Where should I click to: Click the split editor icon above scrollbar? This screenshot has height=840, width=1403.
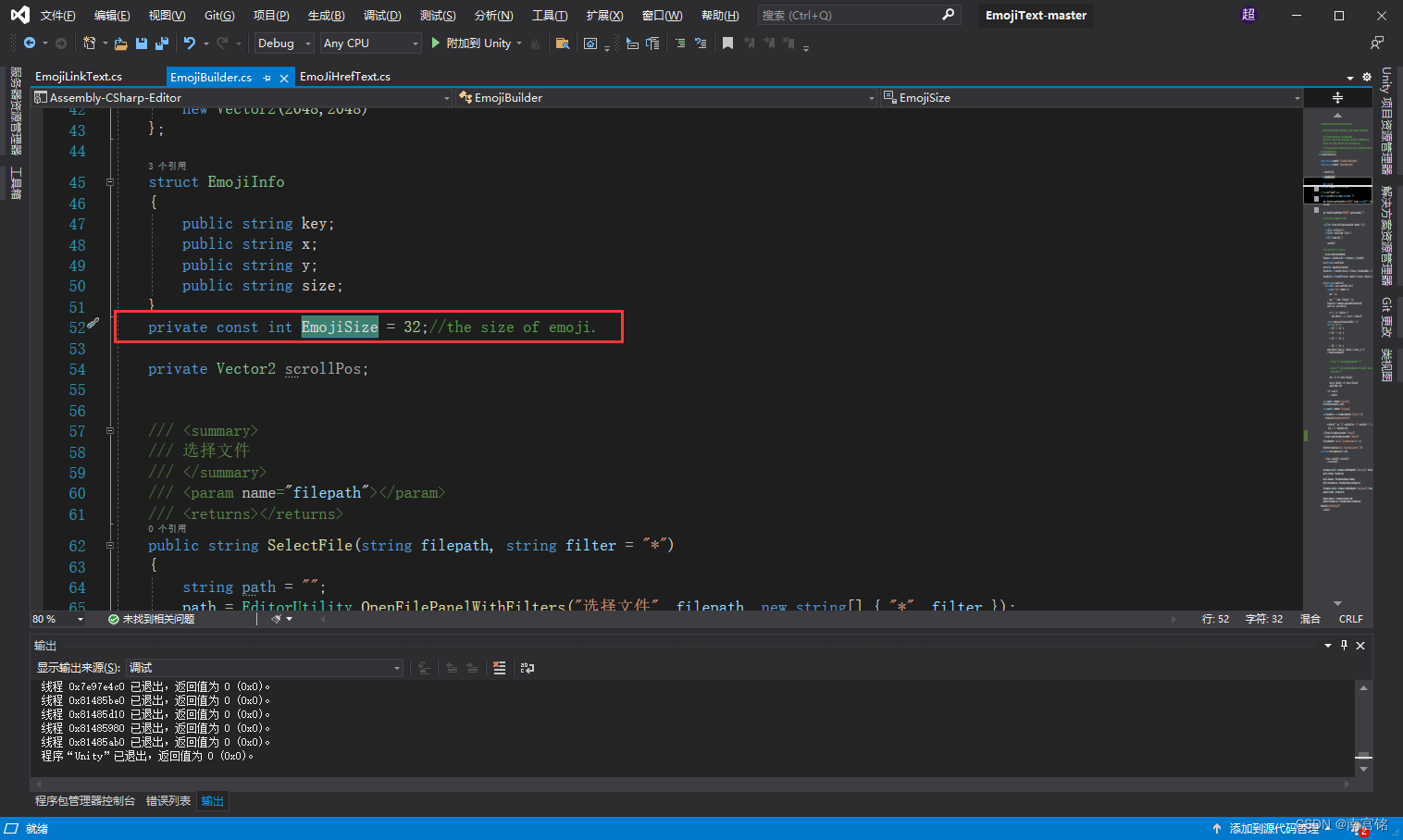pyautogui.click(x=1337, y=98)
